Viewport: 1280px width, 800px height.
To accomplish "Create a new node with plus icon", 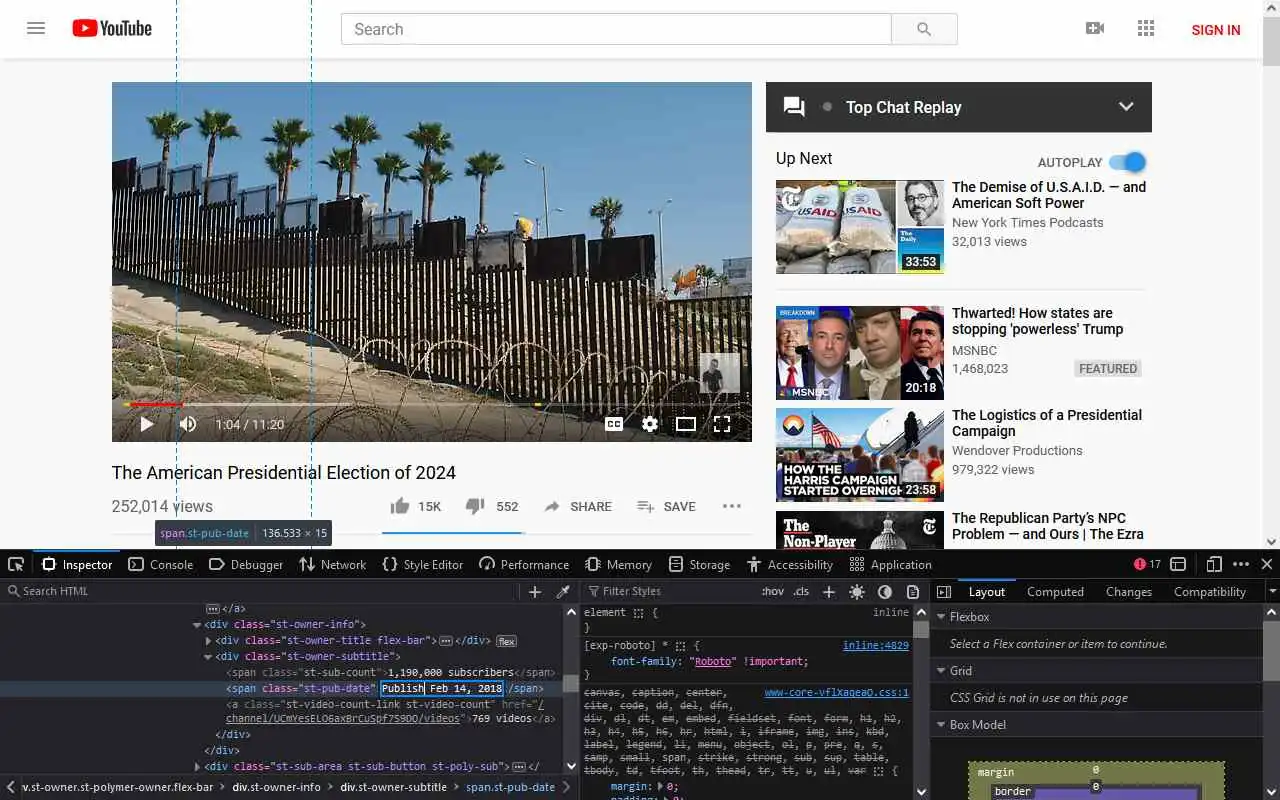I will pos(535,591).
